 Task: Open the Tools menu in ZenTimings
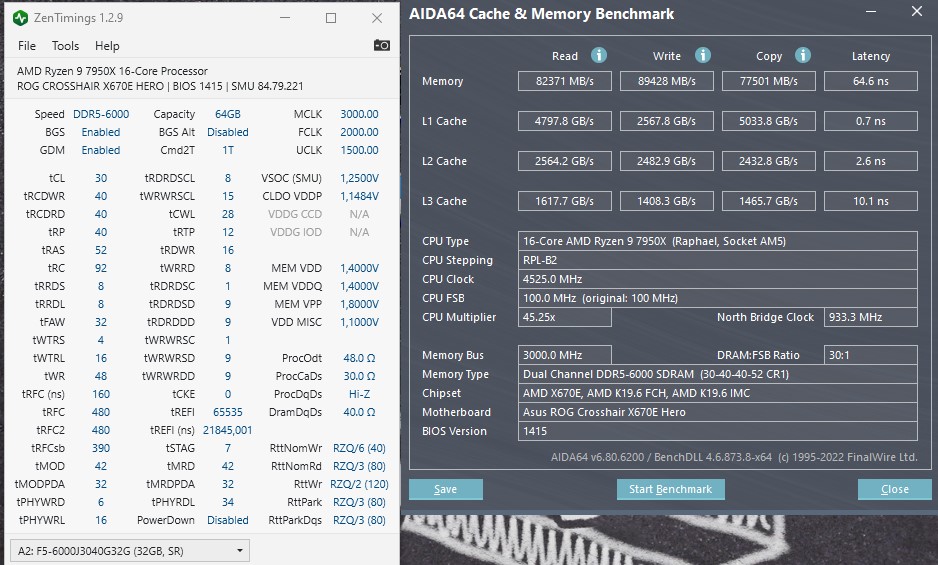click(x=65, y=46)
